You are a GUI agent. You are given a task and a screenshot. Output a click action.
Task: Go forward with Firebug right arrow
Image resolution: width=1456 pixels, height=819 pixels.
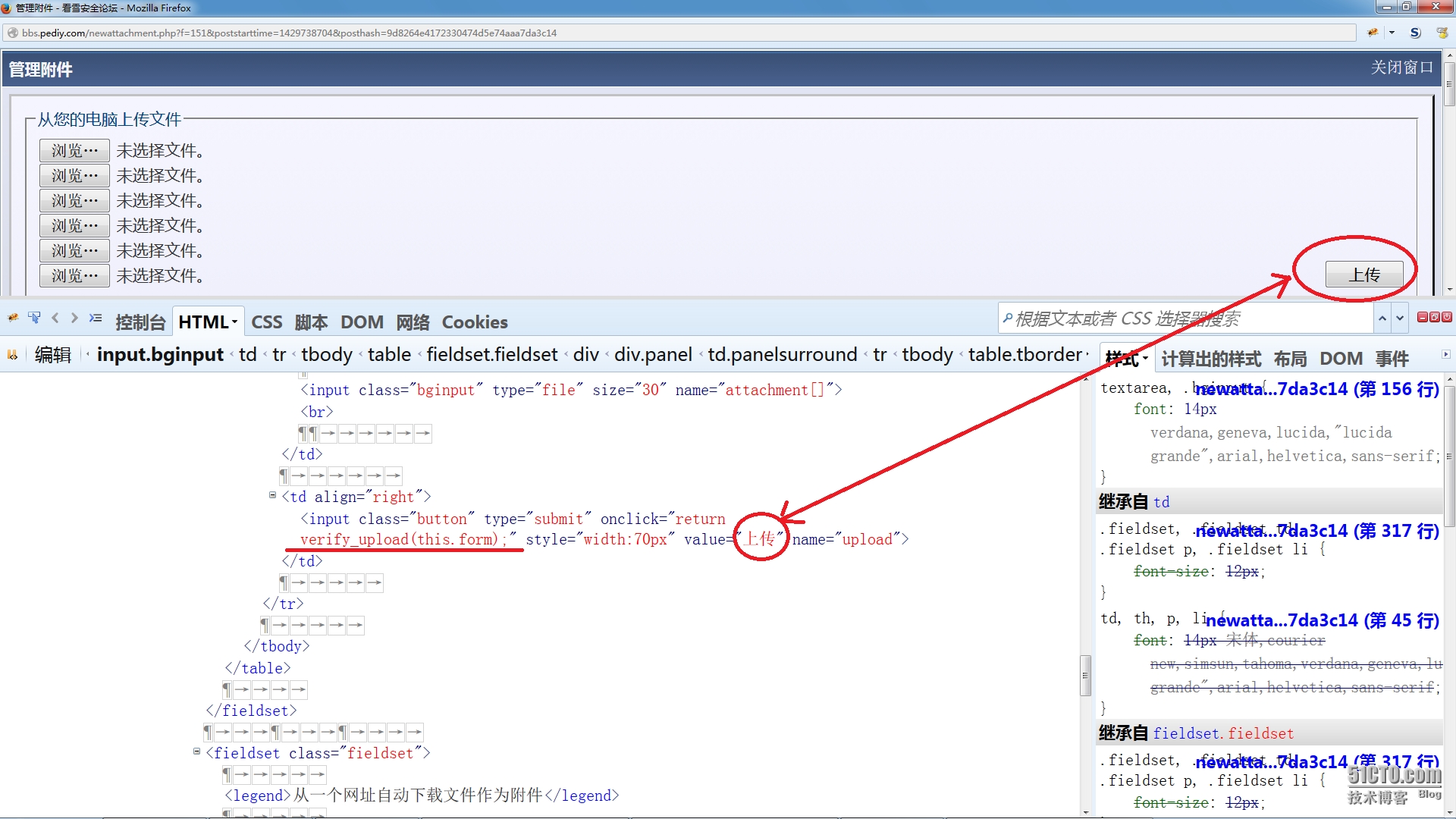(74, 318)
